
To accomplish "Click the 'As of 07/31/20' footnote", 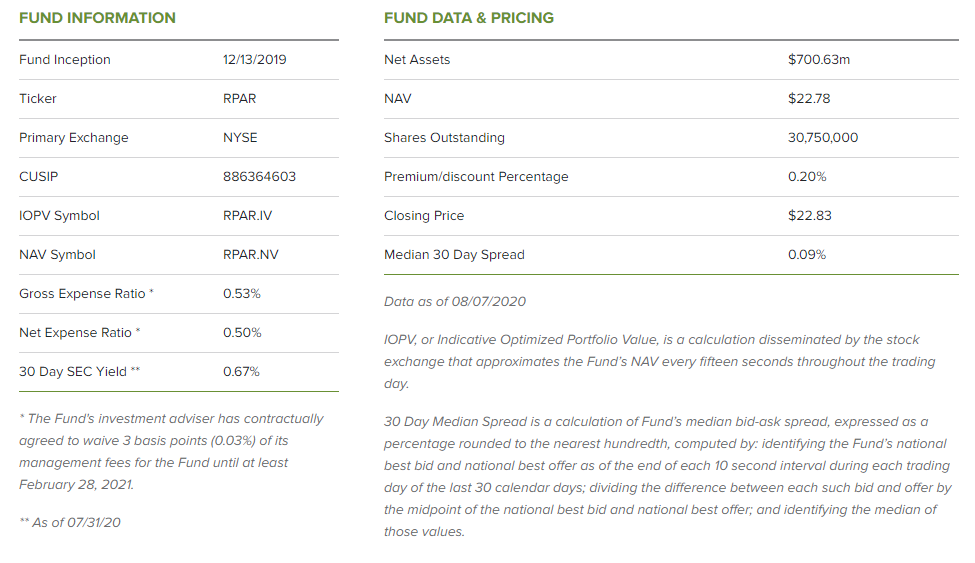I will click(69, 523).
